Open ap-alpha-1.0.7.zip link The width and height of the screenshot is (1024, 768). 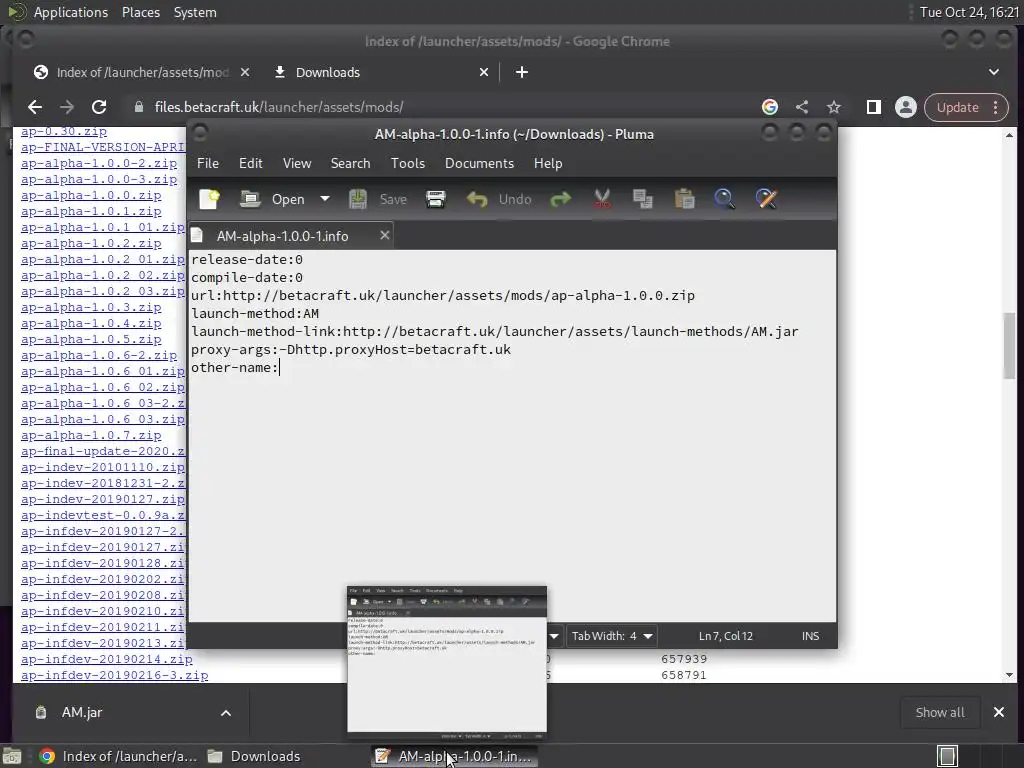click(x=91, y=435)
